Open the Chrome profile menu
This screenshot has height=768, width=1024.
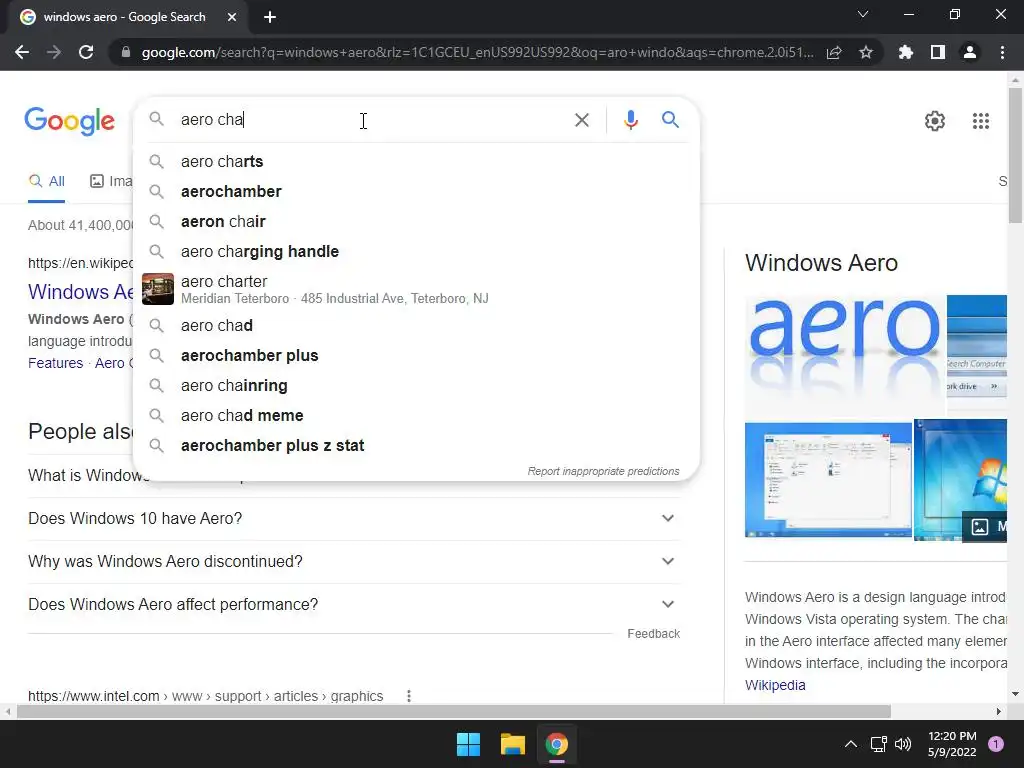[x=970, y=52]
